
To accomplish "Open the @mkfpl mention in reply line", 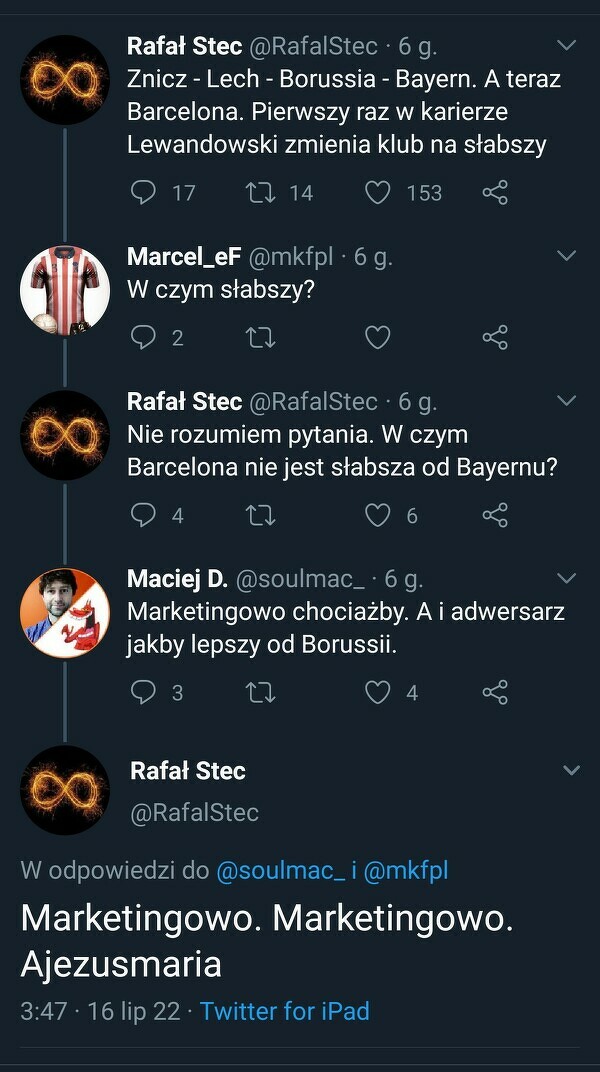I will (405, 871).
